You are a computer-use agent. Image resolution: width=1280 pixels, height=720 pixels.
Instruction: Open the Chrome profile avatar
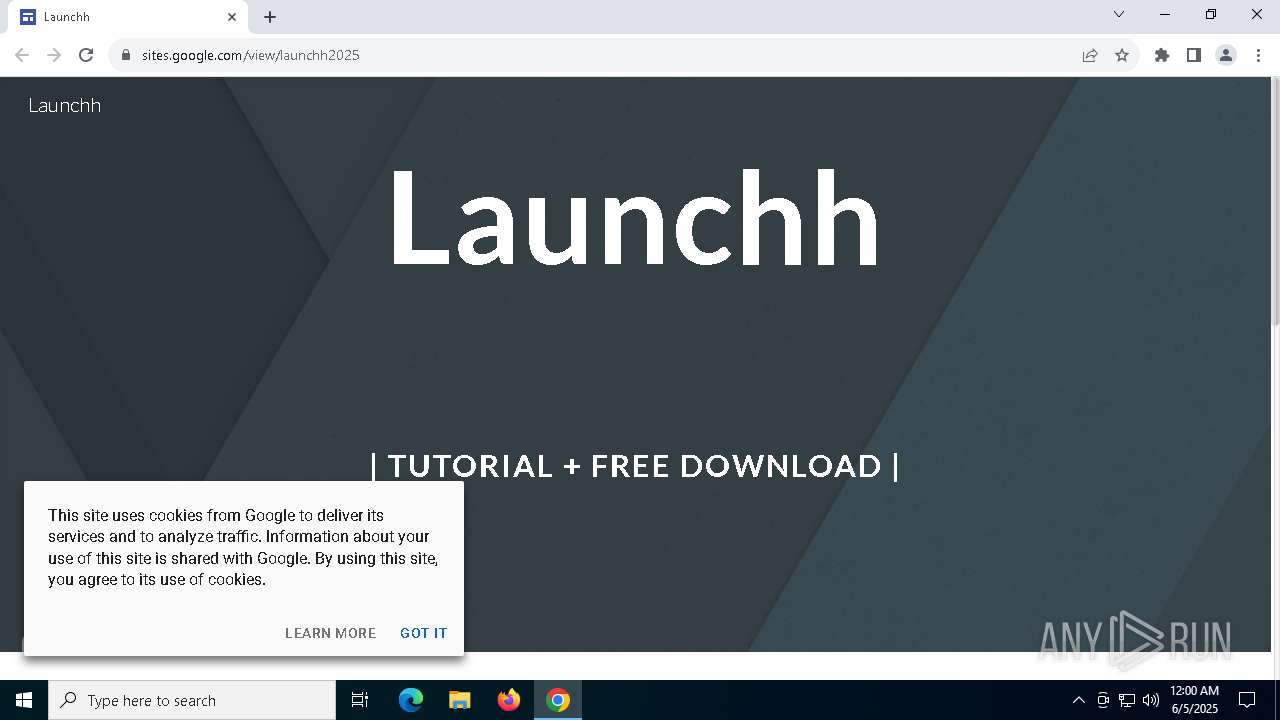click(x=1226, y=55)
